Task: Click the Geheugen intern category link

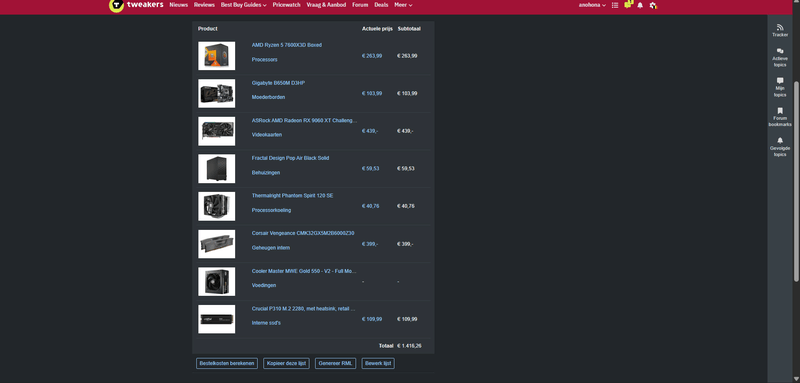Action: click(271, 248)
